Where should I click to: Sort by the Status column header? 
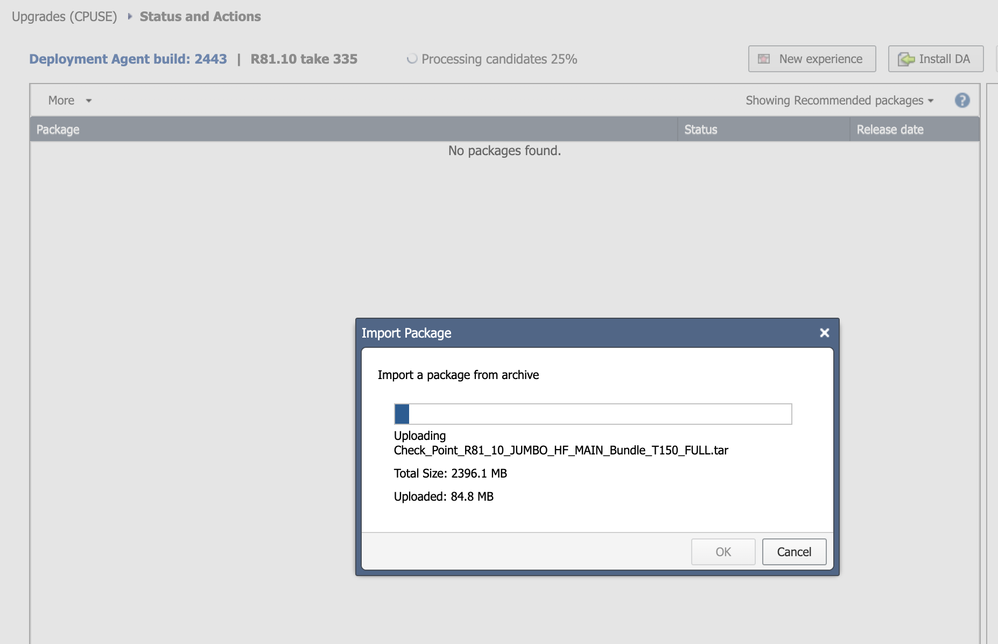(x=764, y=129)
